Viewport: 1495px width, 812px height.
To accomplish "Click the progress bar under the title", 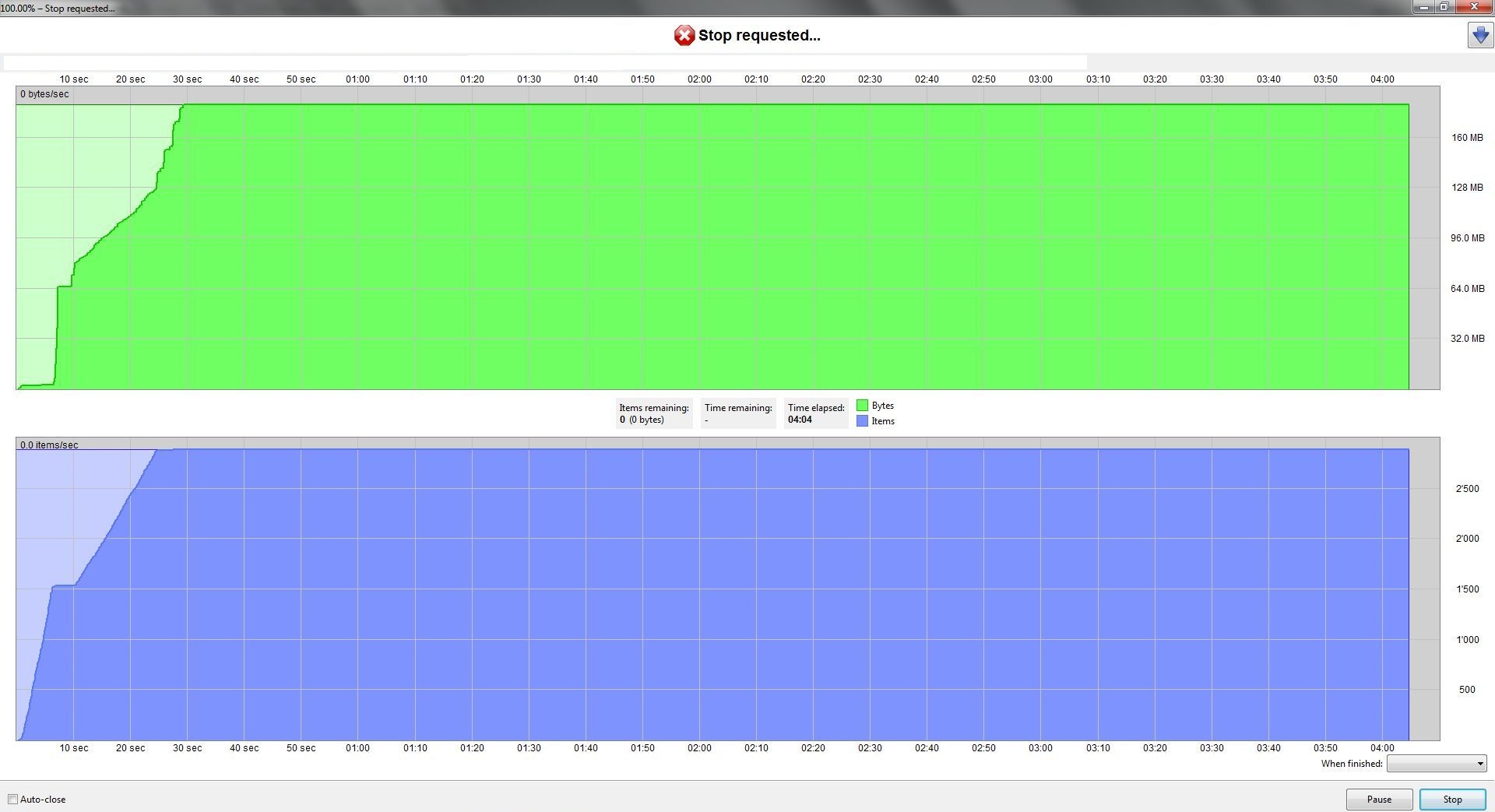I will point(545,62).
